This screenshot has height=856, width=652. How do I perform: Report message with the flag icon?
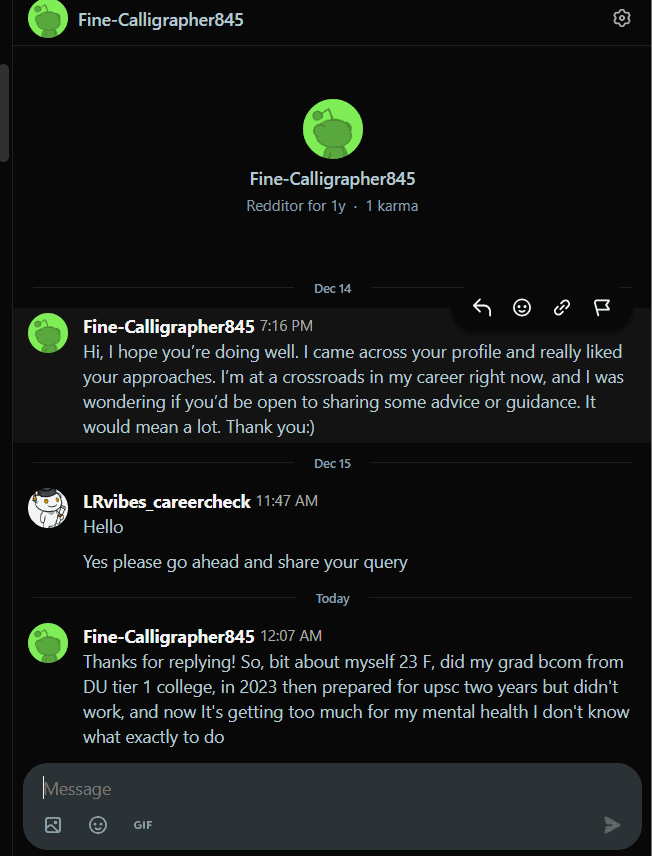[602, 308]
